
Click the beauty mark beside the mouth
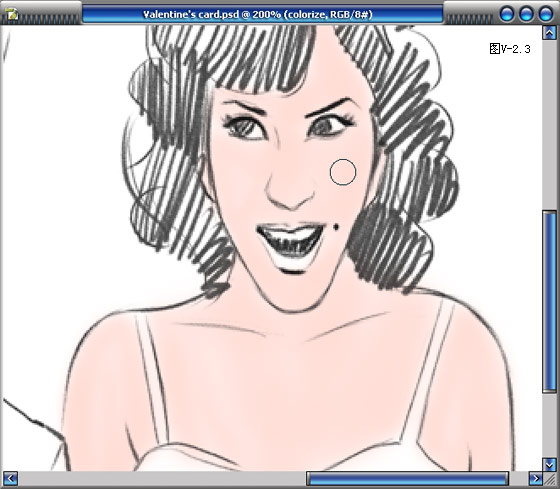click(336, 226)
